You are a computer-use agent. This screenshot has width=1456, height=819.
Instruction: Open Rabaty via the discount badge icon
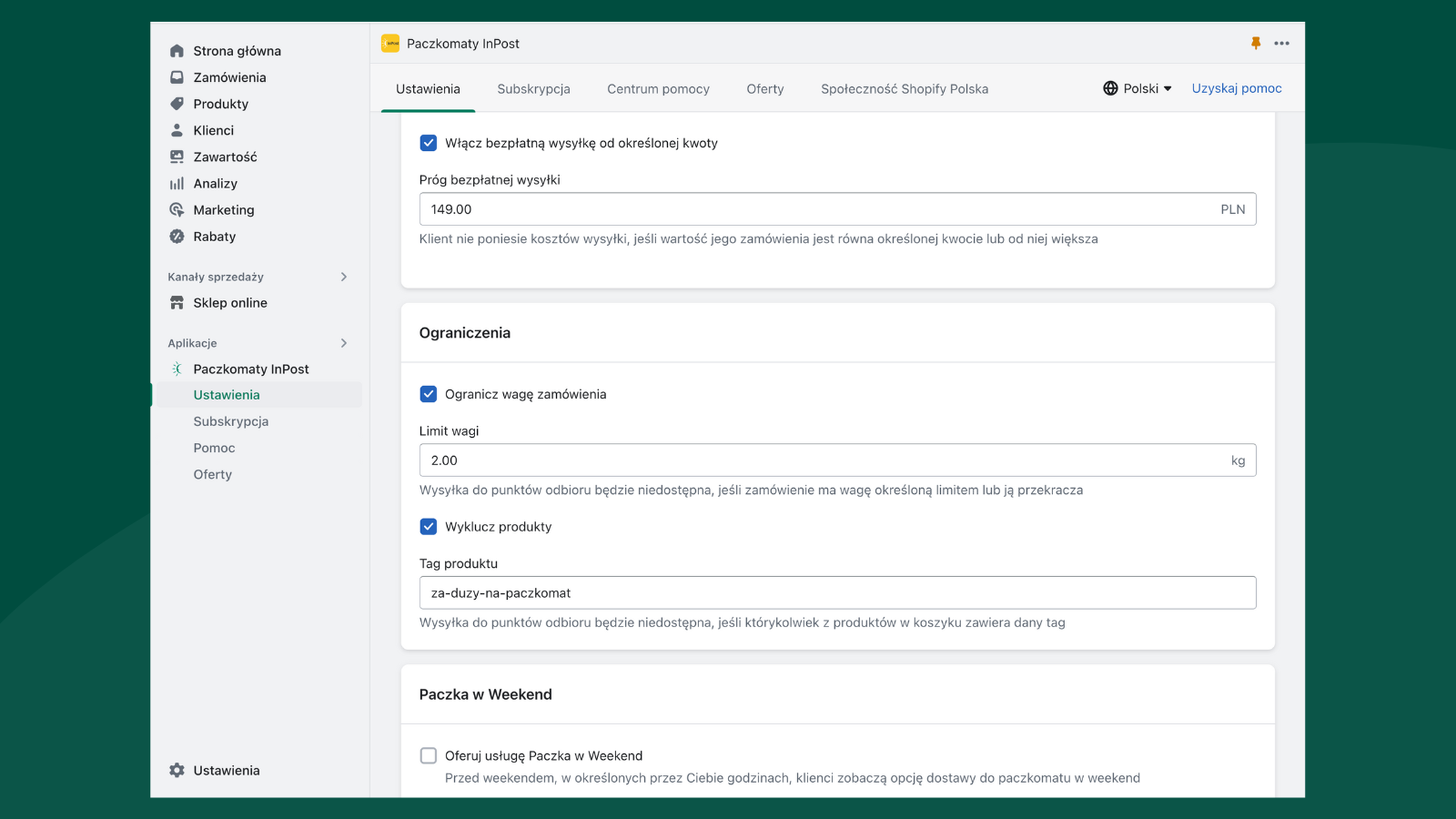point(177,237)
